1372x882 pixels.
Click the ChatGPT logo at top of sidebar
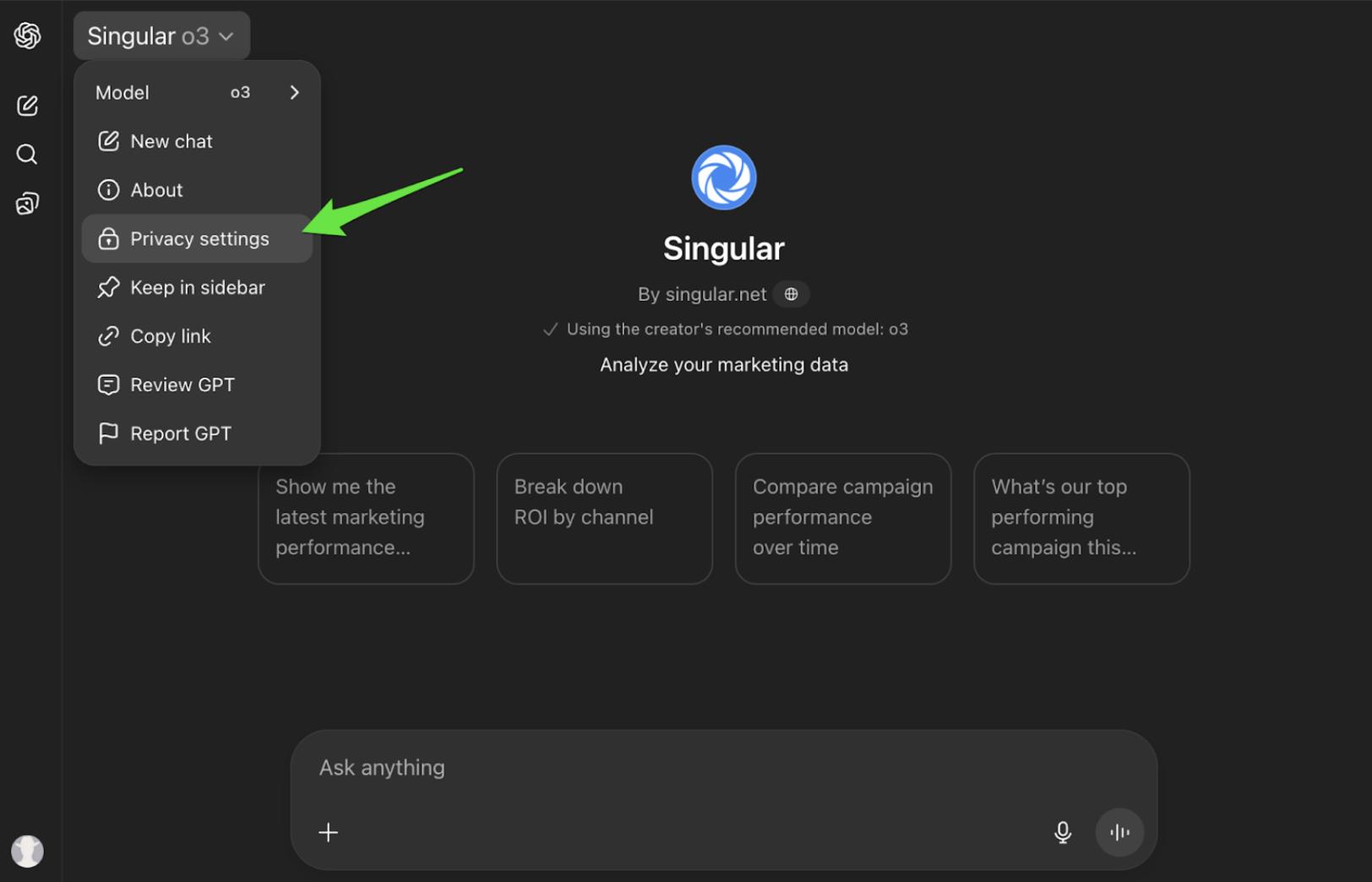[x=27, y=35]
